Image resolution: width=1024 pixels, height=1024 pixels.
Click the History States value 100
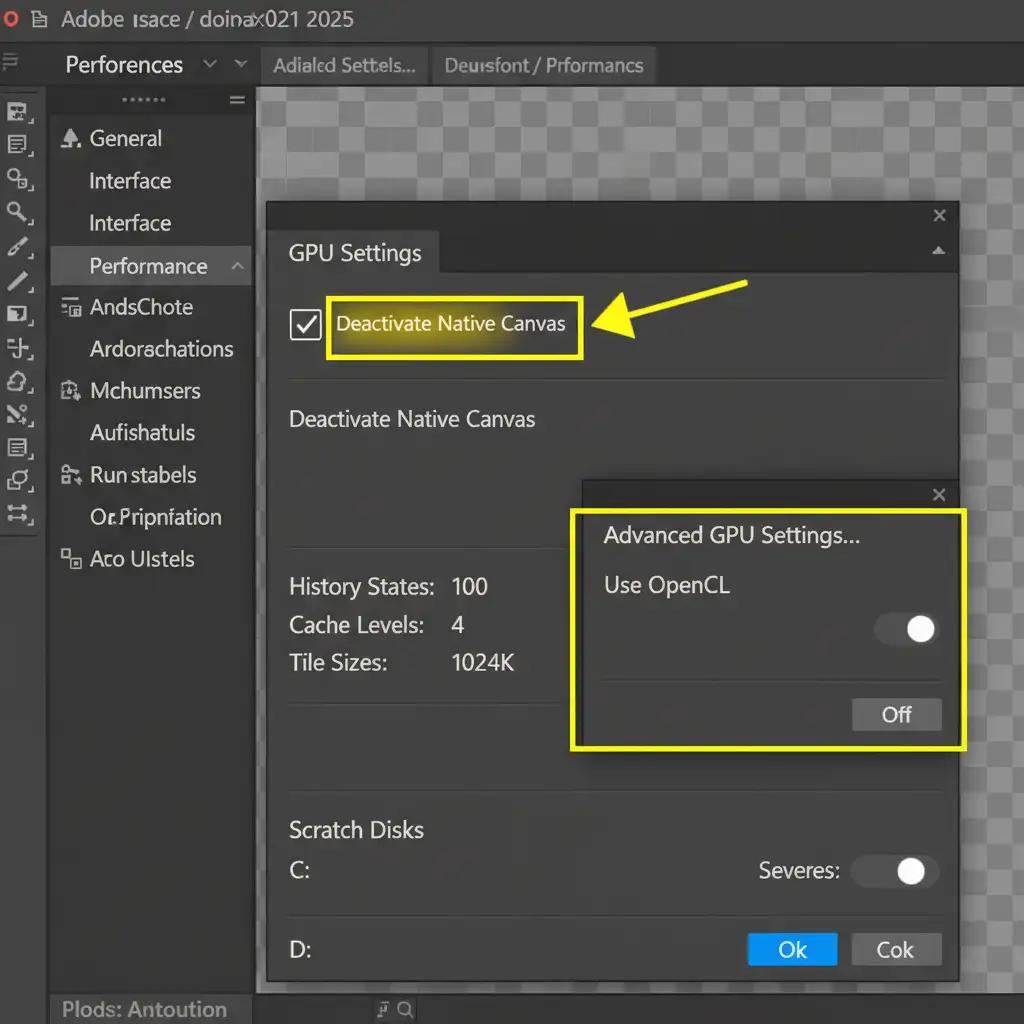(469, 587)
